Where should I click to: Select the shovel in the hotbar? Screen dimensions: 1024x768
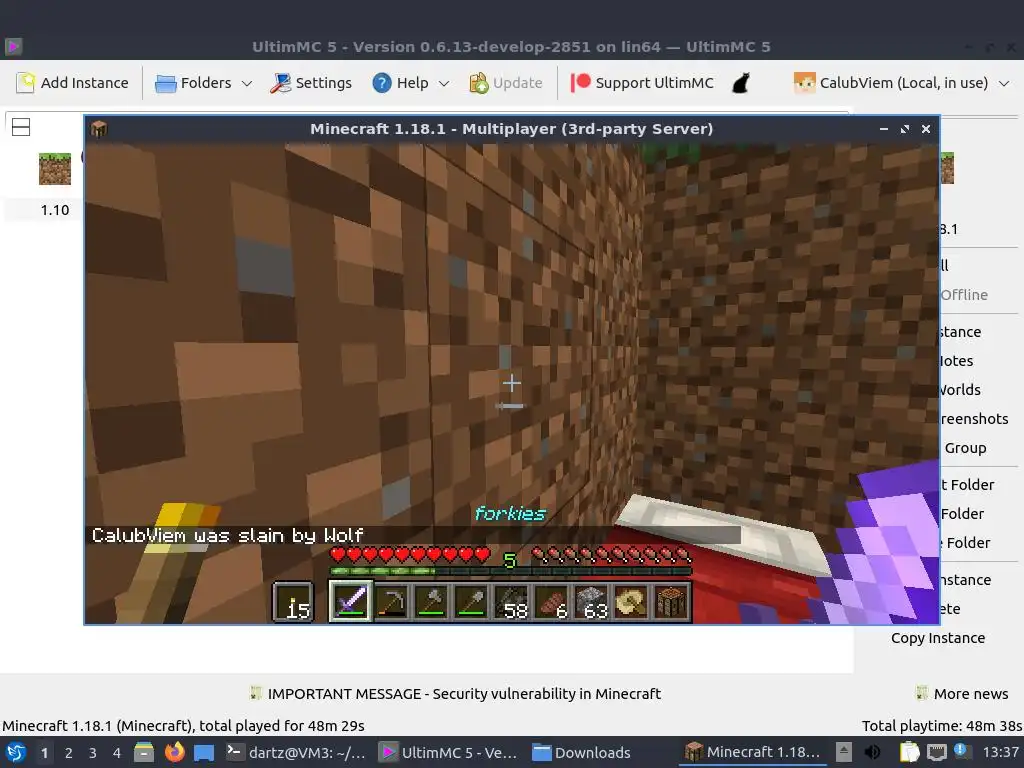[x=471, y=601]
